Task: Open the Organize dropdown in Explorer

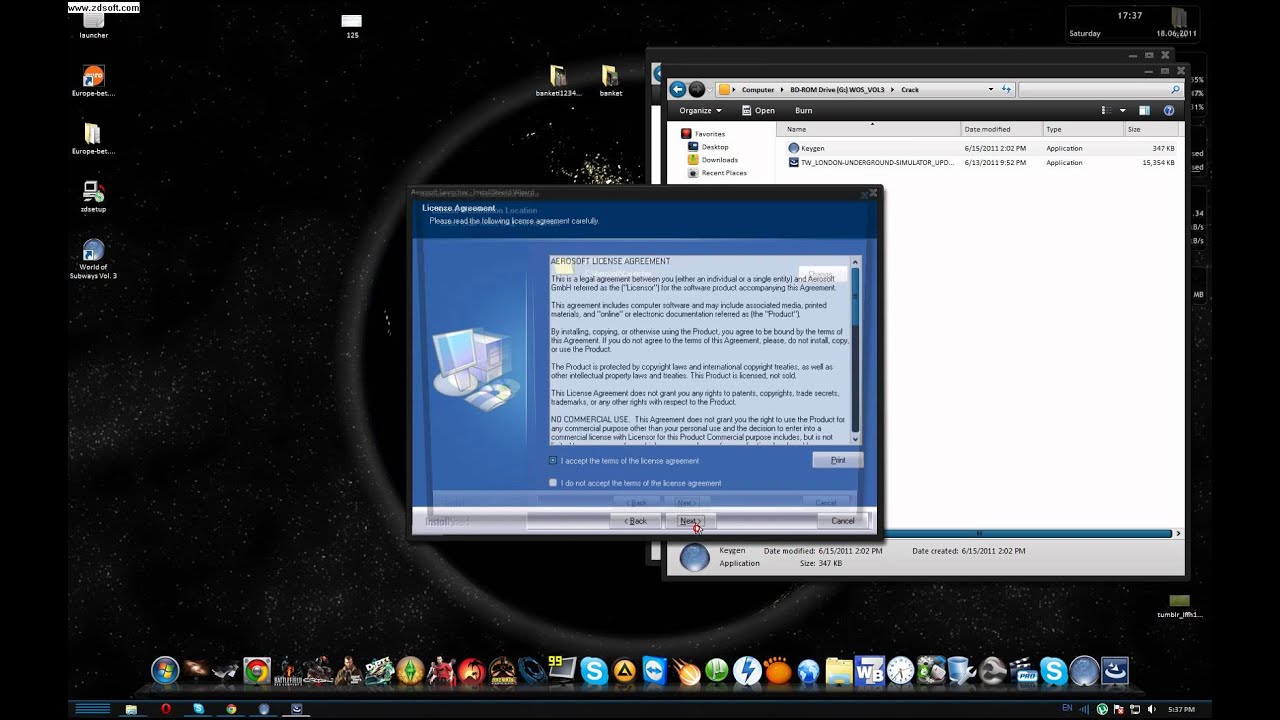Action: coord(699,110)
